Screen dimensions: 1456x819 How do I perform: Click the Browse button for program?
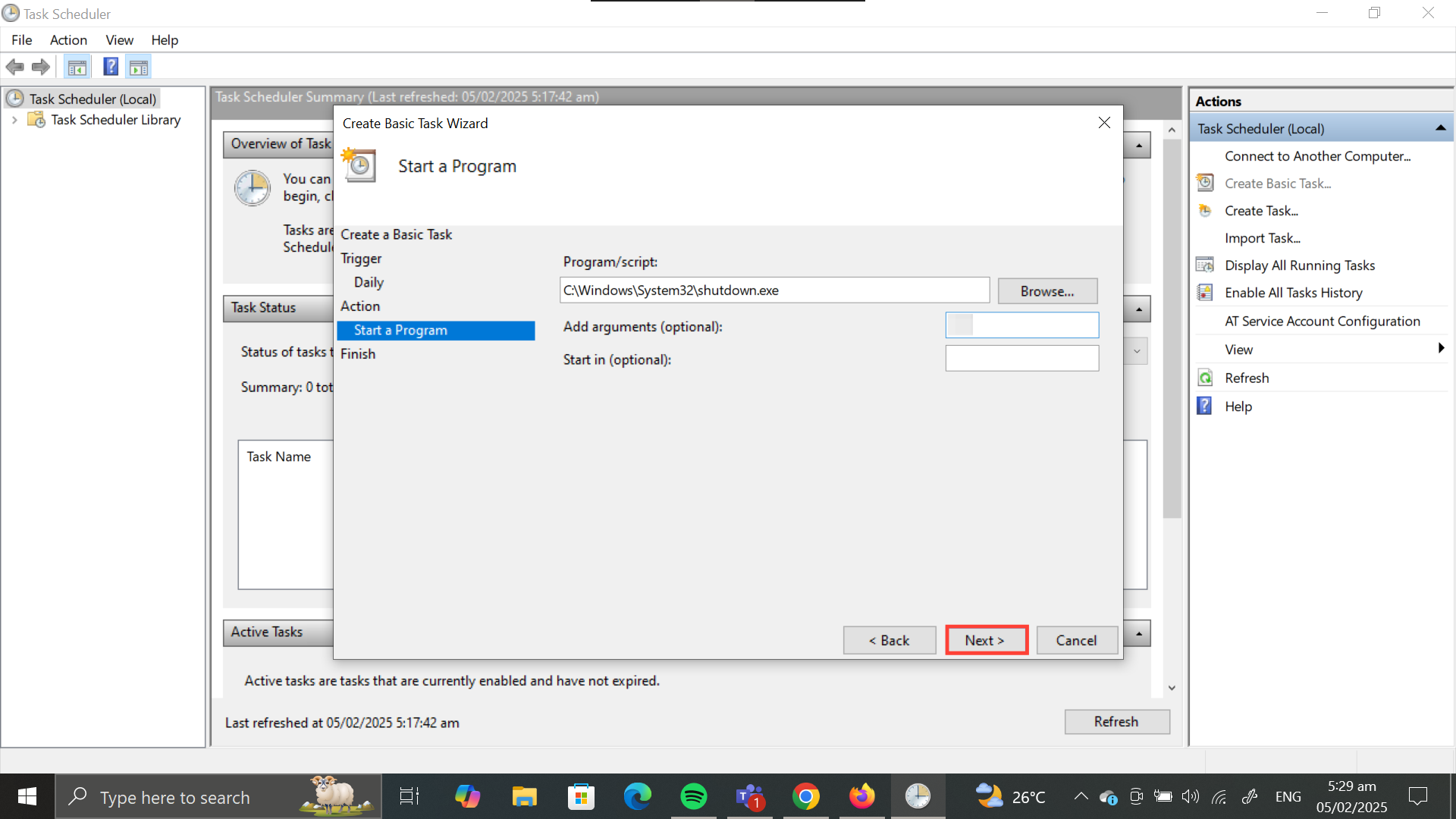point(1046,291)
